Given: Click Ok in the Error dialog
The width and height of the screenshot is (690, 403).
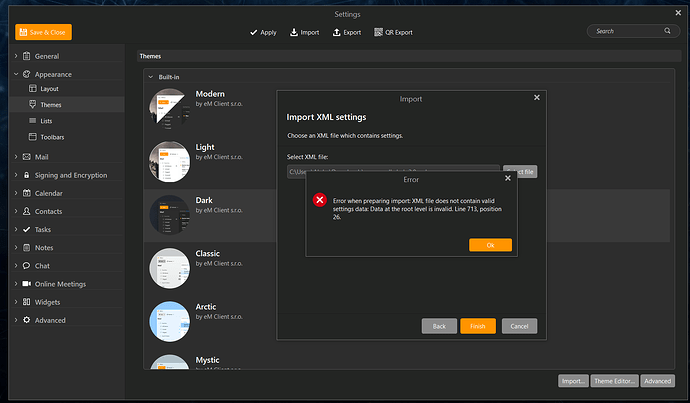Looking at the screenshot, I should (x=490, y=245).
